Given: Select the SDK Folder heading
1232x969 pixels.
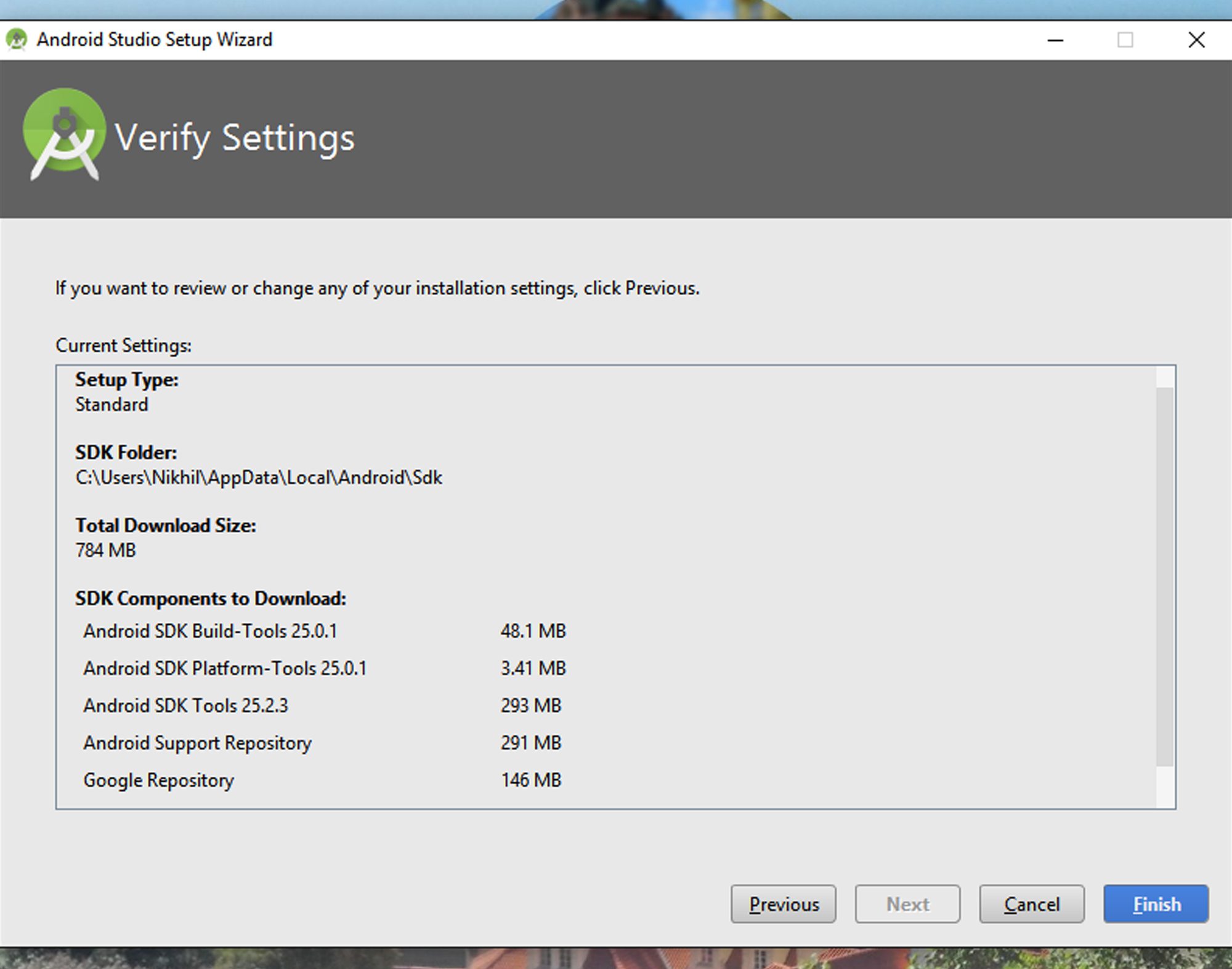Looking at the screenshot, I should coord(126,453).
